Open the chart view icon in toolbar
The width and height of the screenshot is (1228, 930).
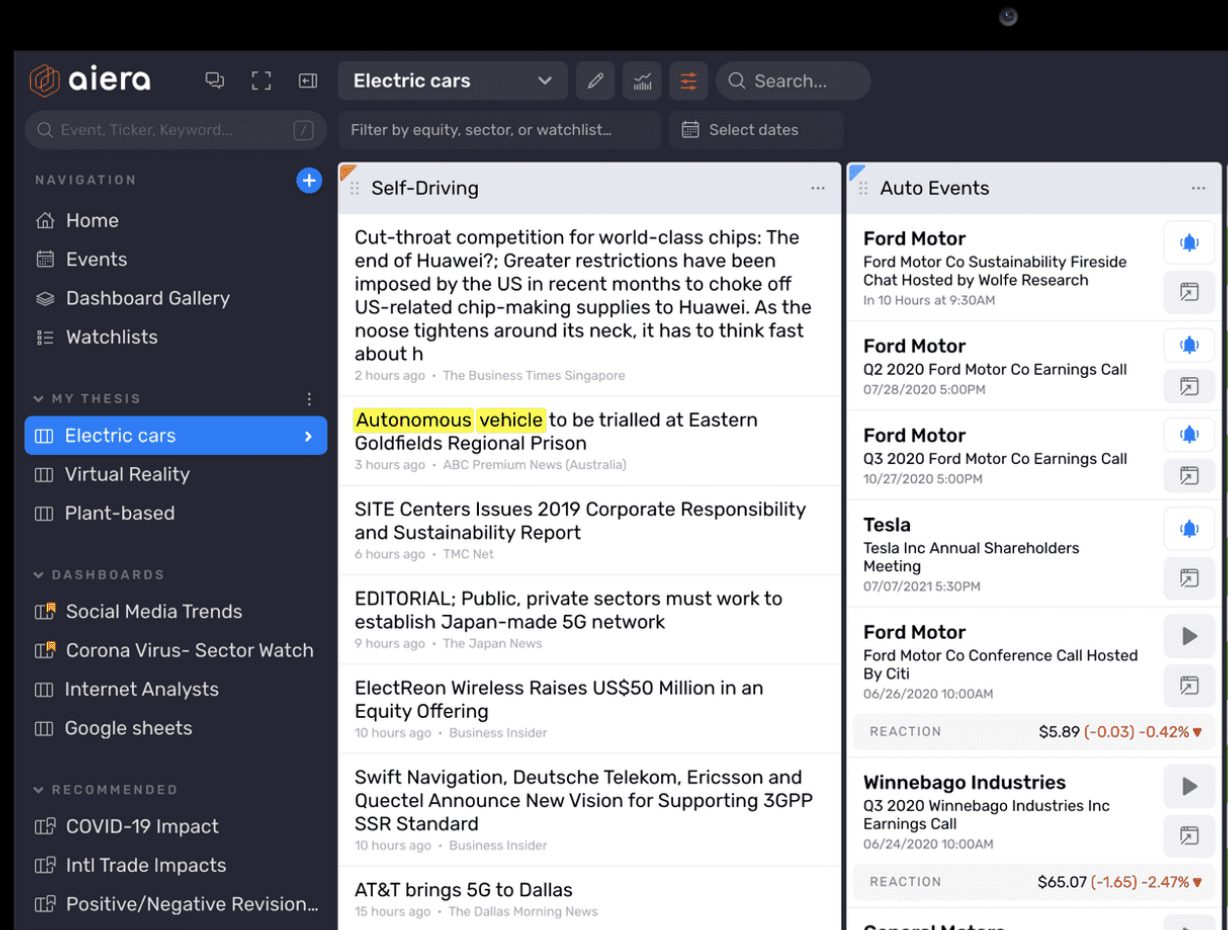[x=642, y=81]
